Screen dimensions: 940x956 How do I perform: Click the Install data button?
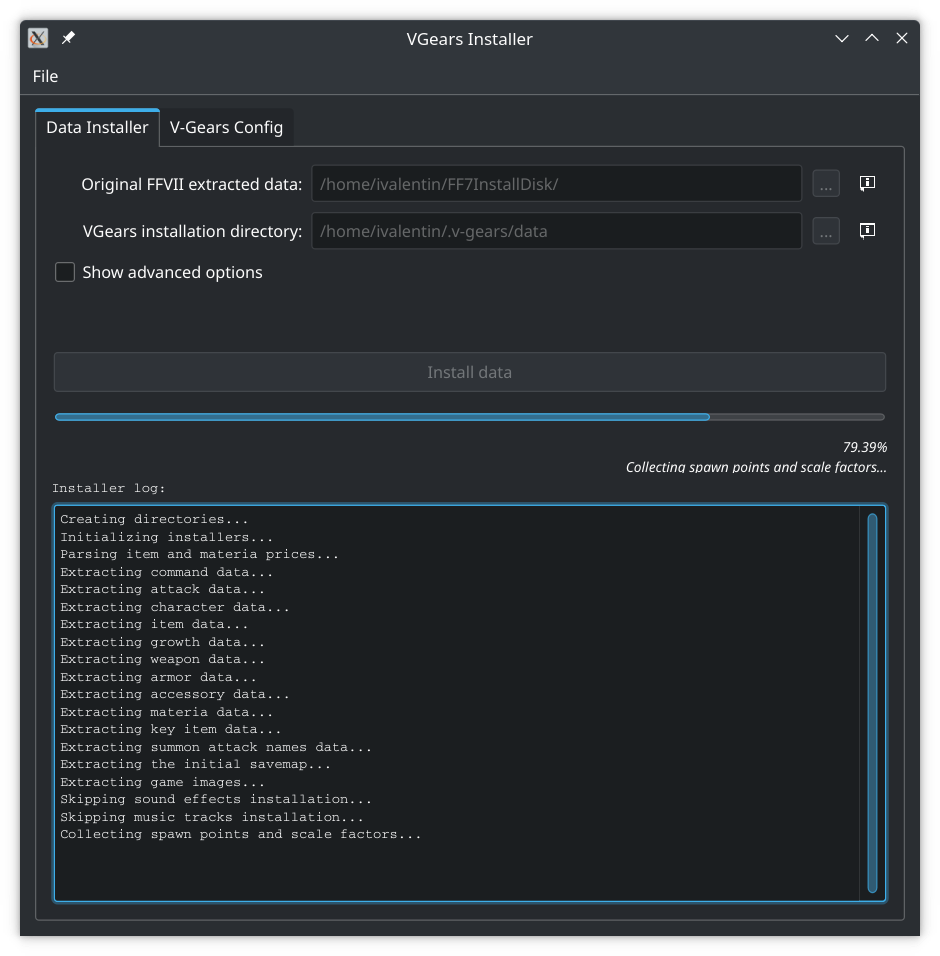[469, 372]
